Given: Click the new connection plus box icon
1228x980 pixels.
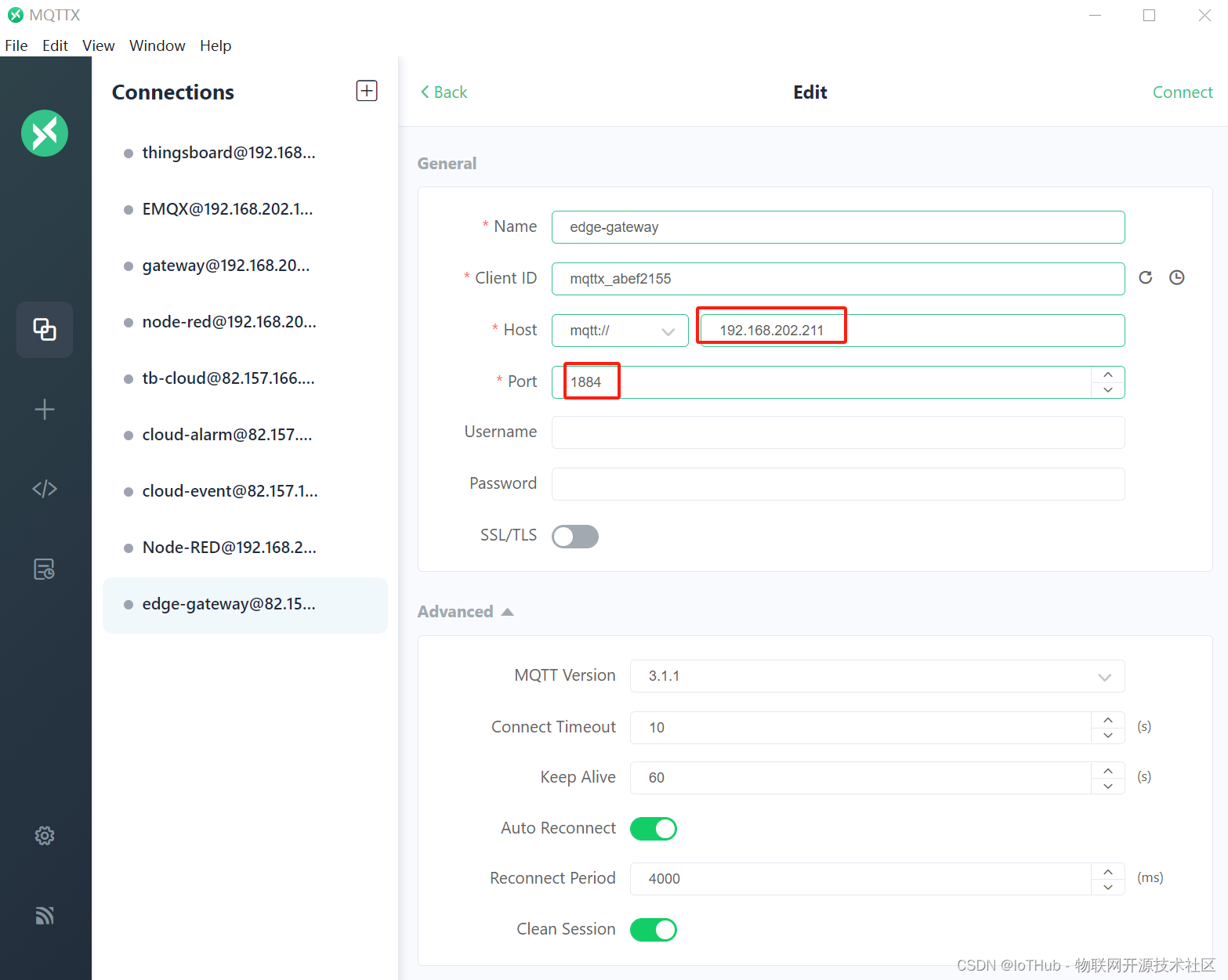Looking at the screenshot, I should [367, 91].
